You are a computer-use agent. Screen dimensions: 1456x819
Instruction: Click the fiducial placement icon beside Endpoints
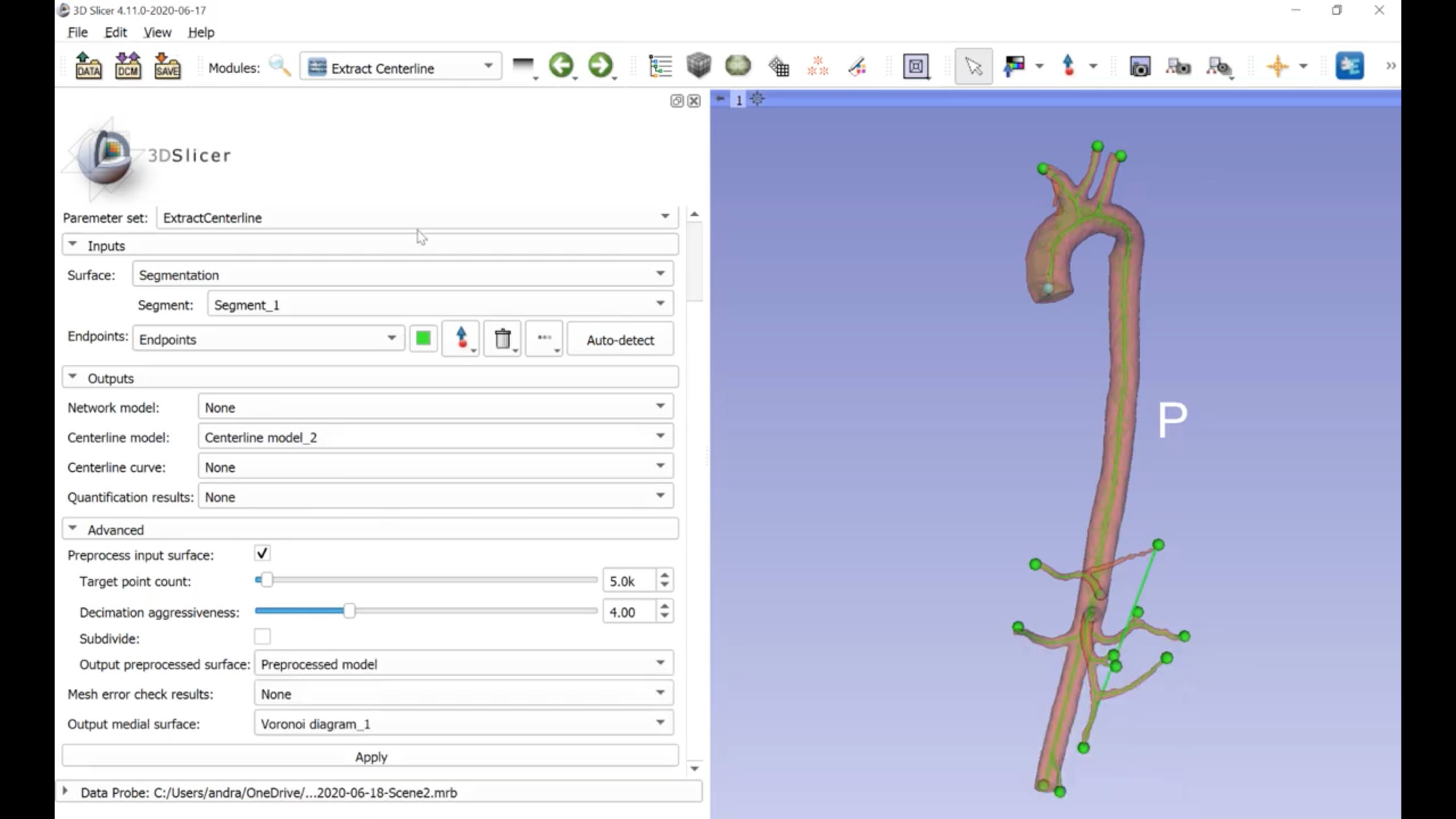coord(460,339)
